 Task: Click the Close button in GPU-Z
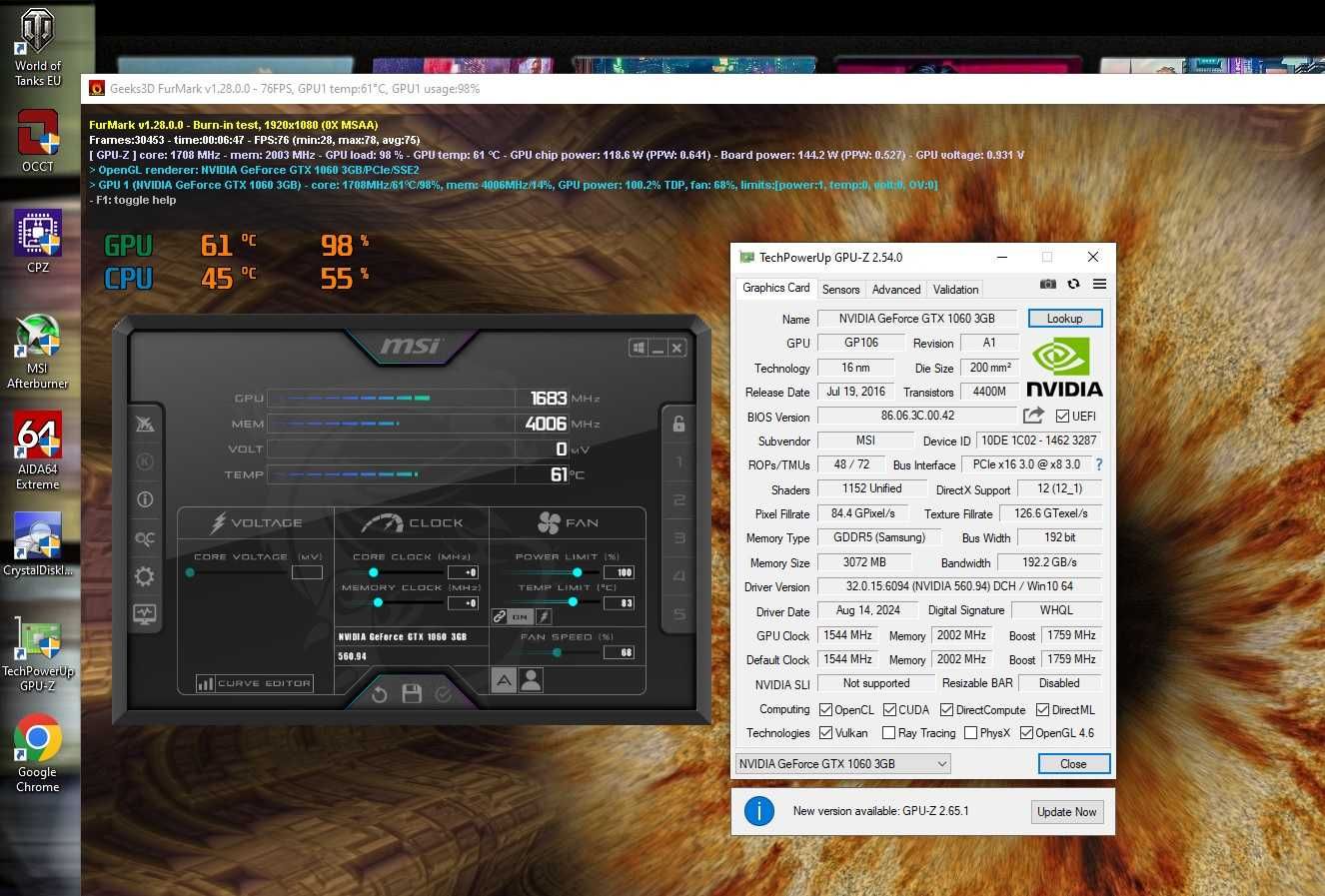coord(1073,764)
